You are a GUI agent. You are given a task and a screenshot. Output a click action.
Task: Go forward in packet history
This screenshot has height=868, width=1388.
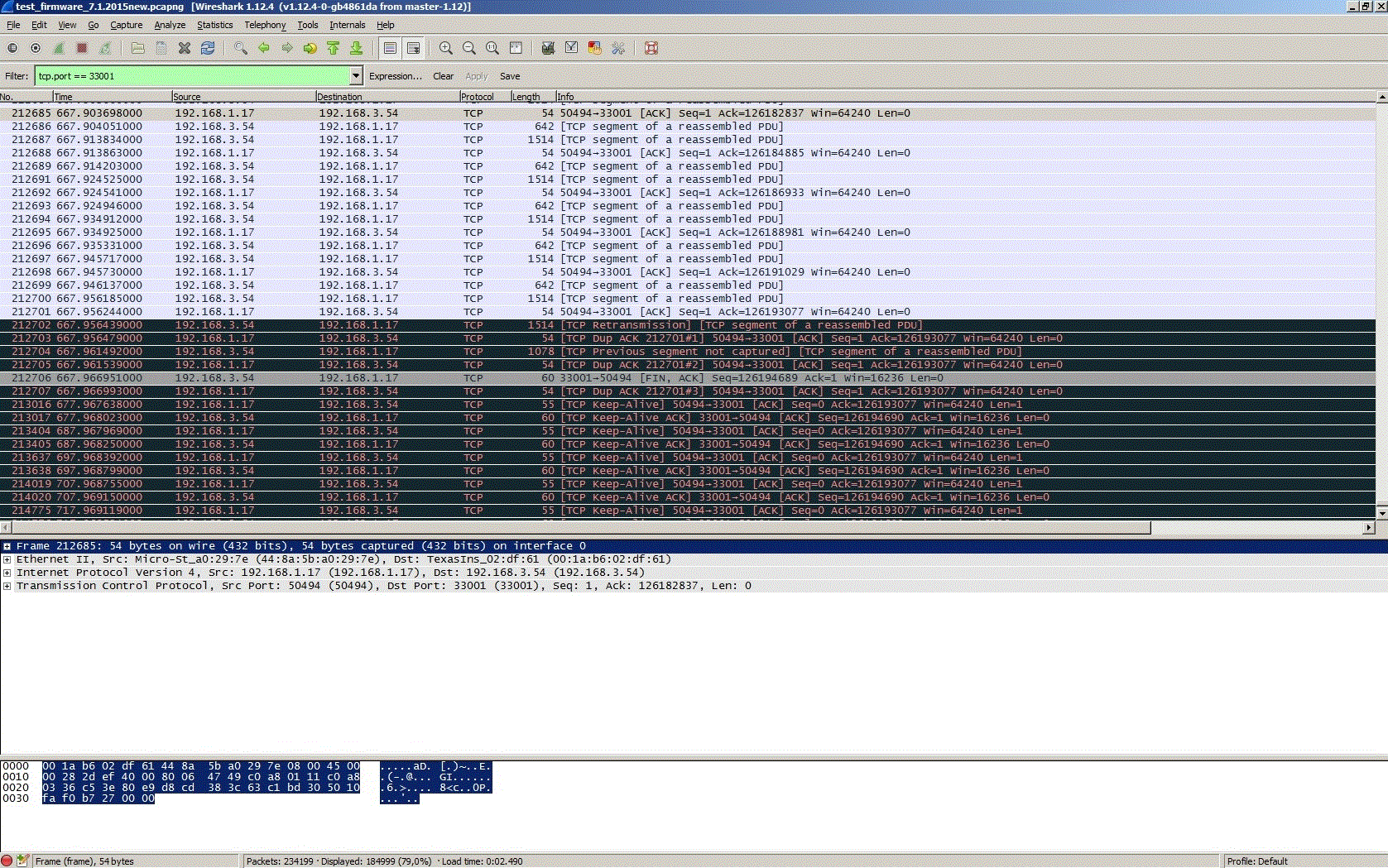pyautogui.click(x=287, y=48)
